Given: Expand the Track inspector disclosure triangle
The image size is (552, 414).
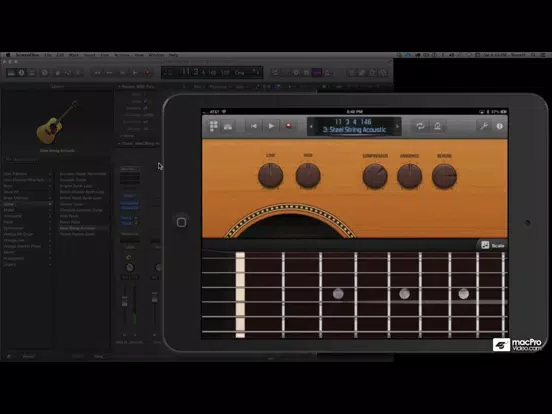Looking at the screenshot, I should click(x=119, y=143).
